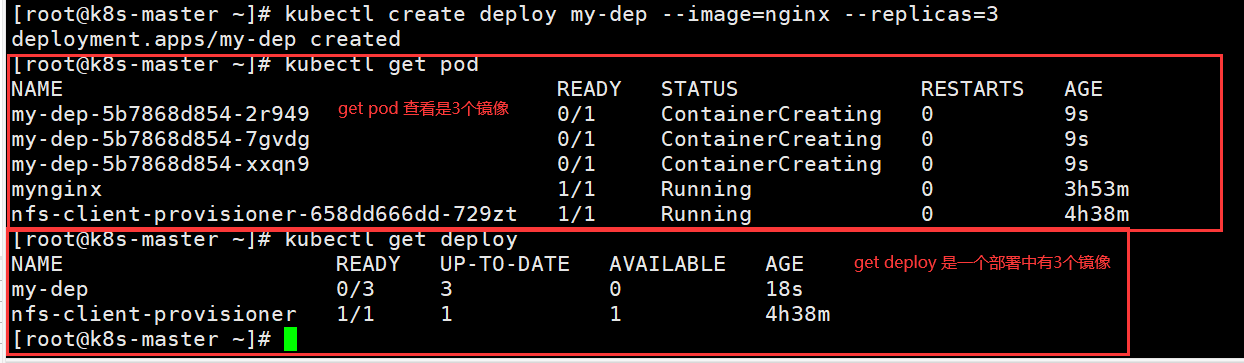The height and width of the screenshot is (363, 1244).
Task: Click the green terminal cursor block
Action: [x=290, y=339]
